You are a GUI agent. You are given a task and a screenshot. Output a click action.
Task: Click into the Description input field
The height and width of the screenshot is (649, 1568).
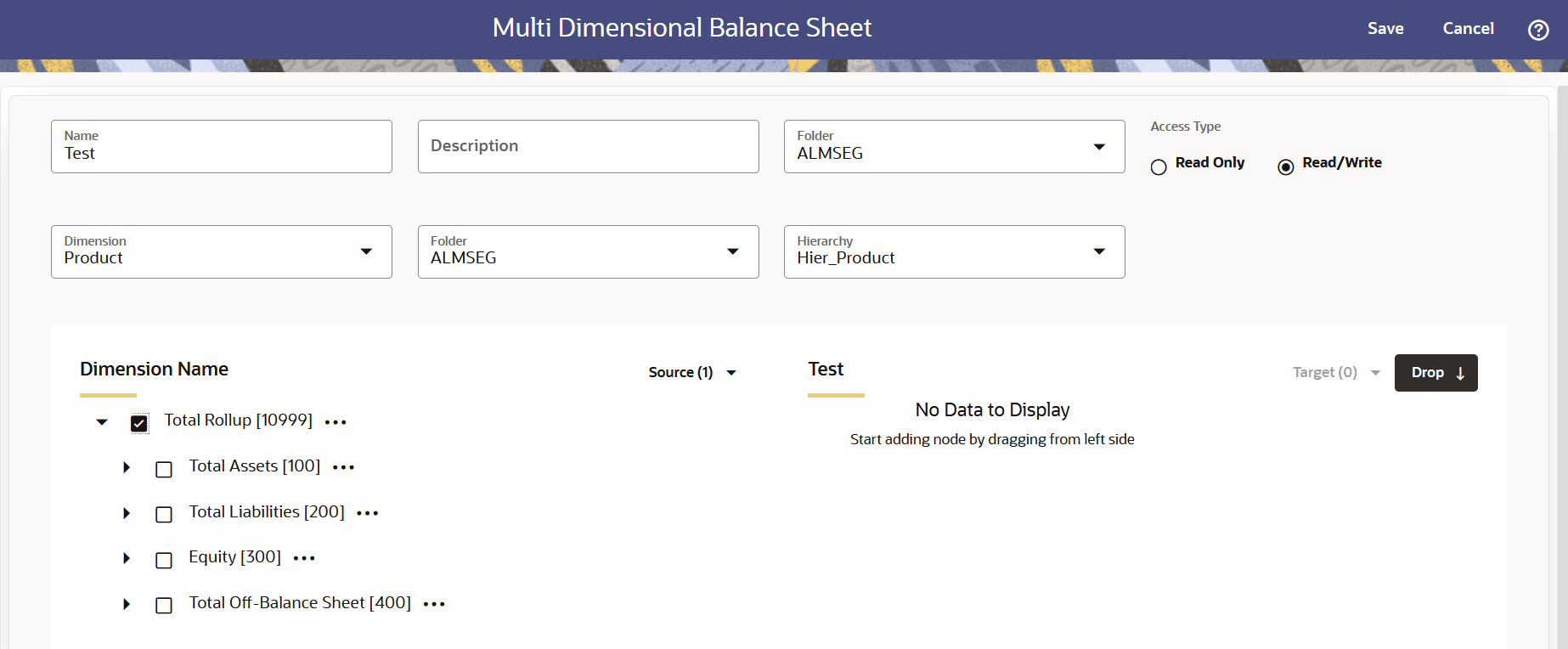point(589,146)
